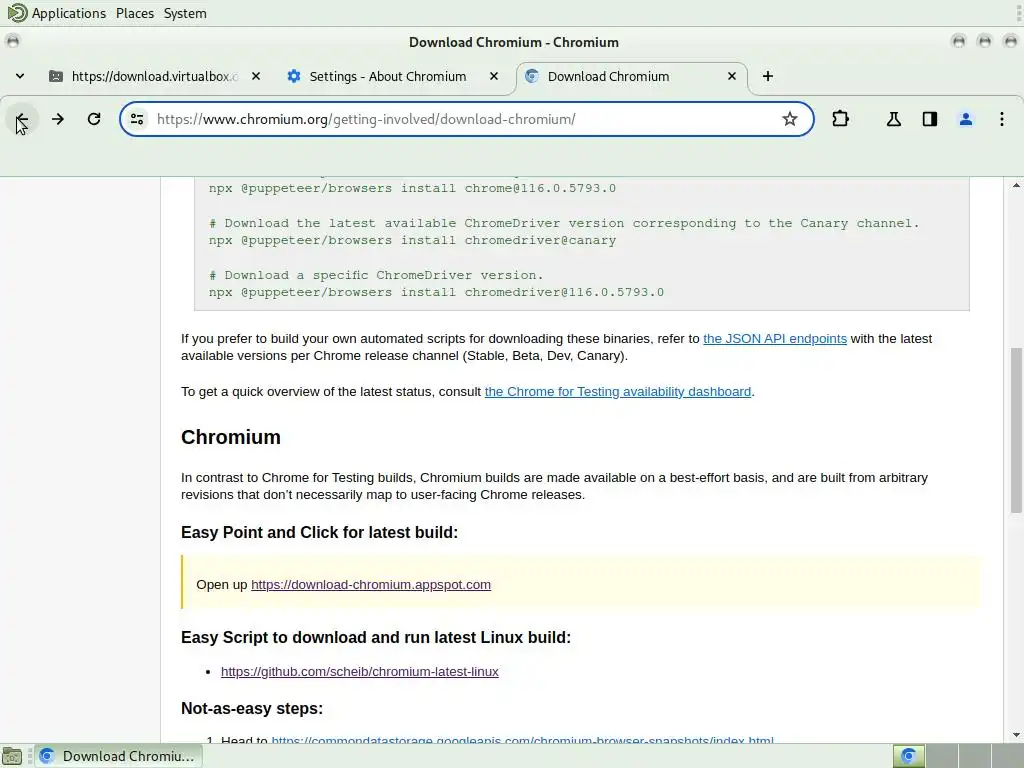Open the JSON API endpoints link
The height and width of the screenshot is (768, 1024).
[x=775, y=339]
